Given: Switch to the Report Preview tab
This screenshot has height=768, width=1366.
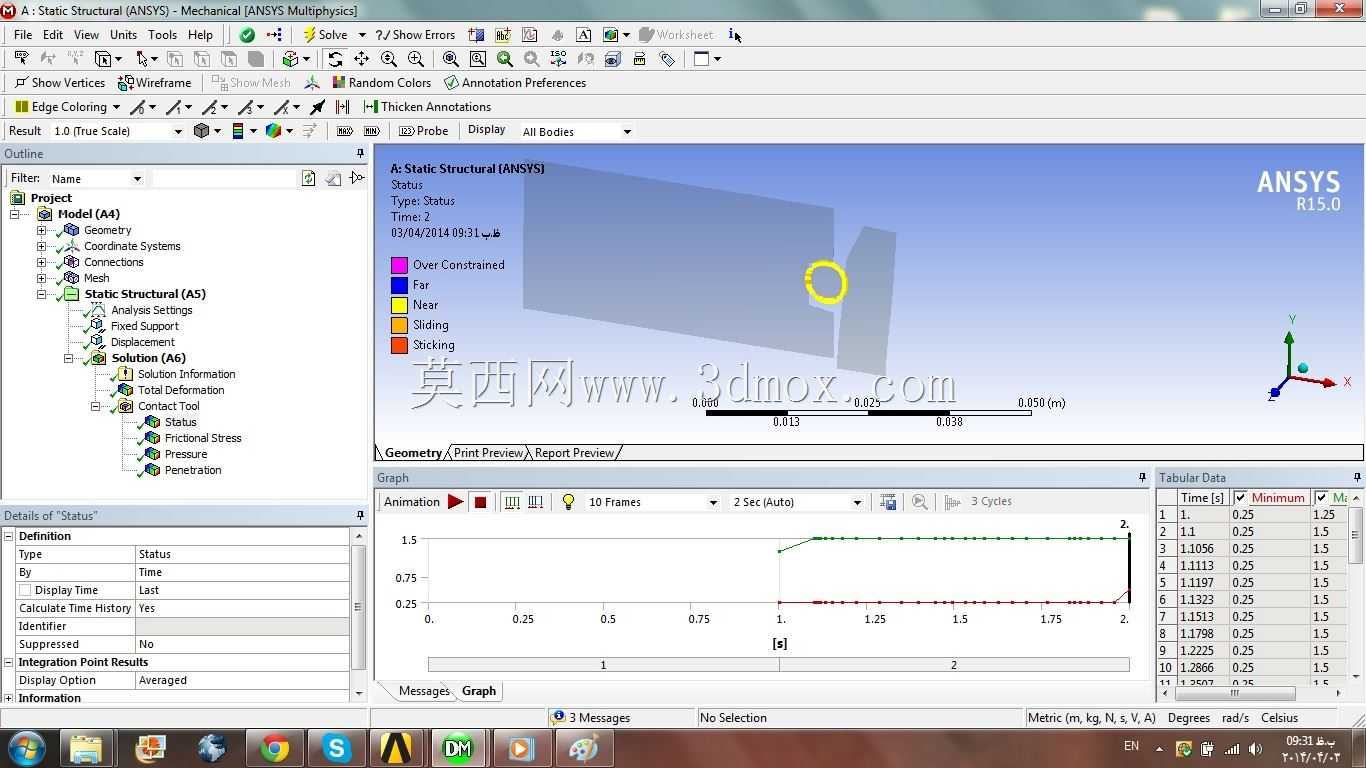Looking at the screenshot, I should tap(574, 453).
